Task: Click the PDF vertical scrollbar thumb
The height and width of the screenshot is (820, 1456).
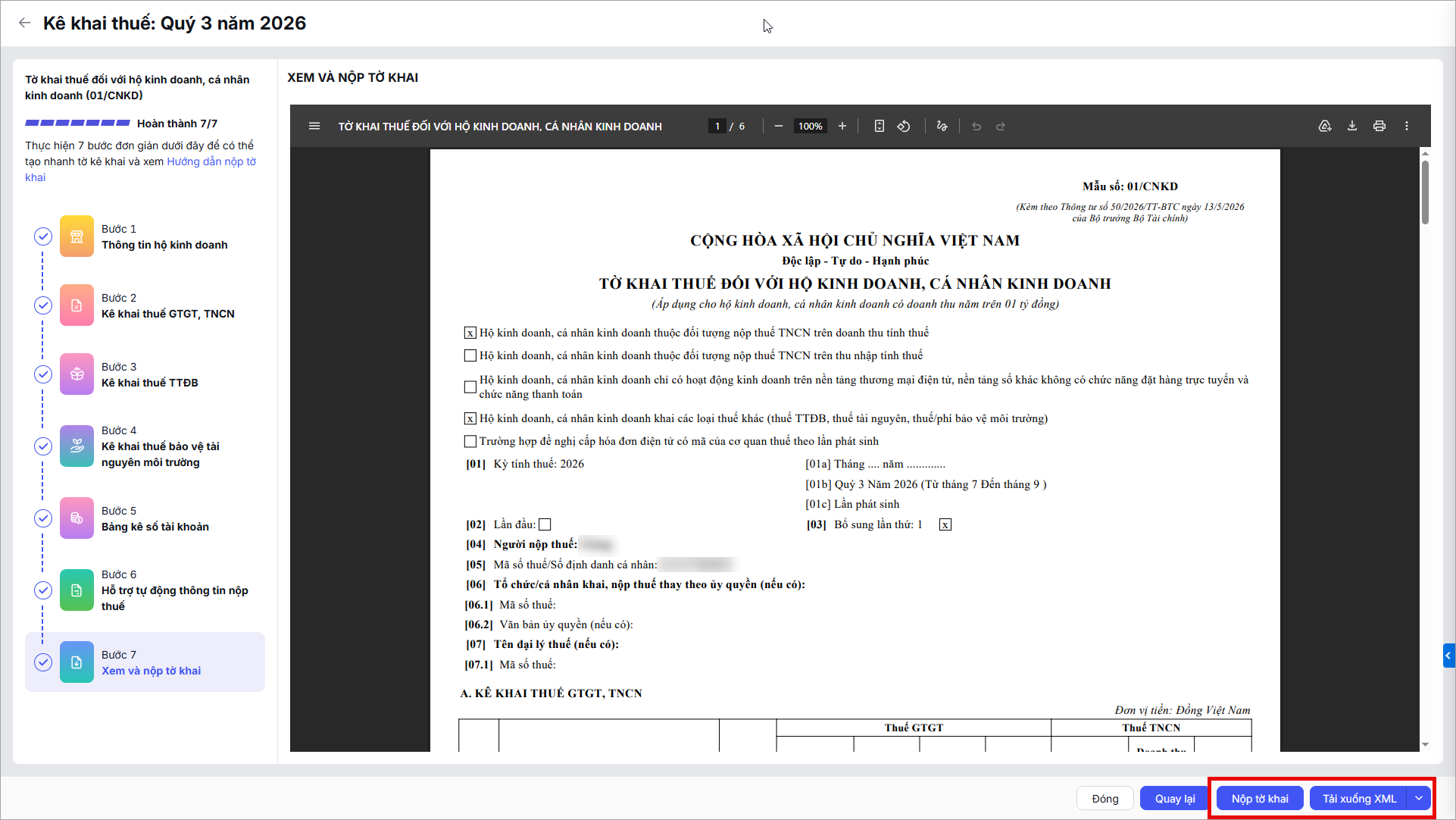Action: coord(1425,192)
